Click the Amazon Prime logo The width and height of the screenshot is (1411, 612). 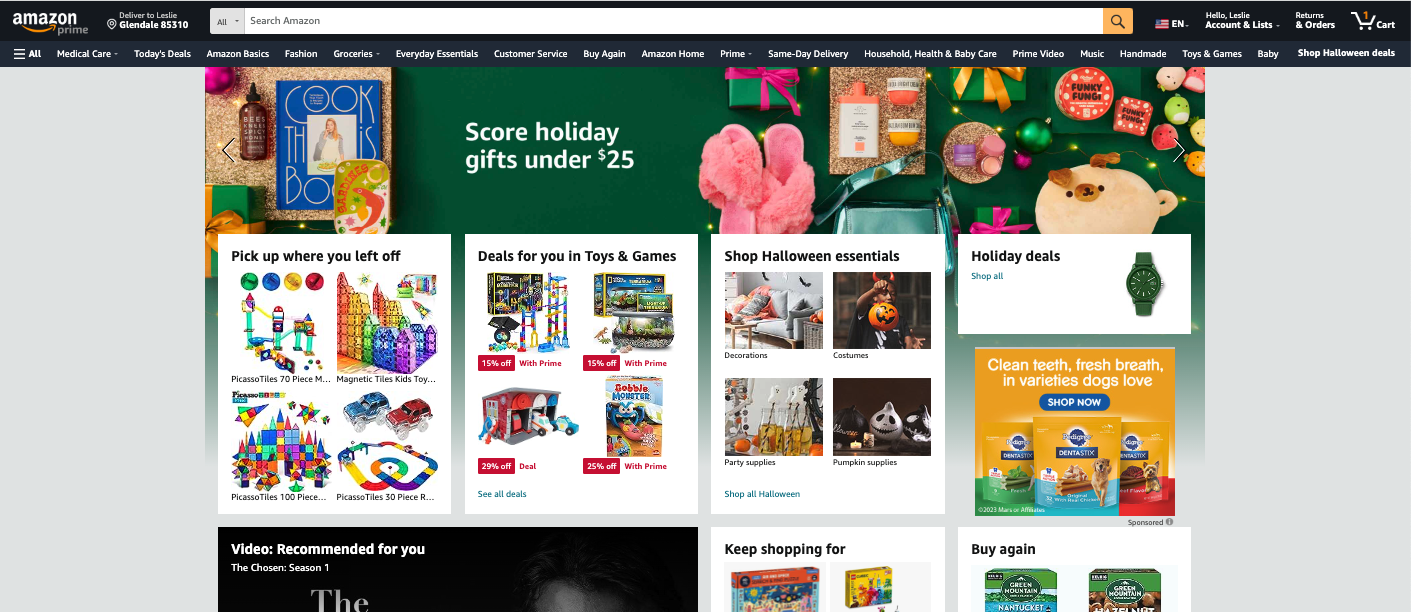(x=50, y=21)
